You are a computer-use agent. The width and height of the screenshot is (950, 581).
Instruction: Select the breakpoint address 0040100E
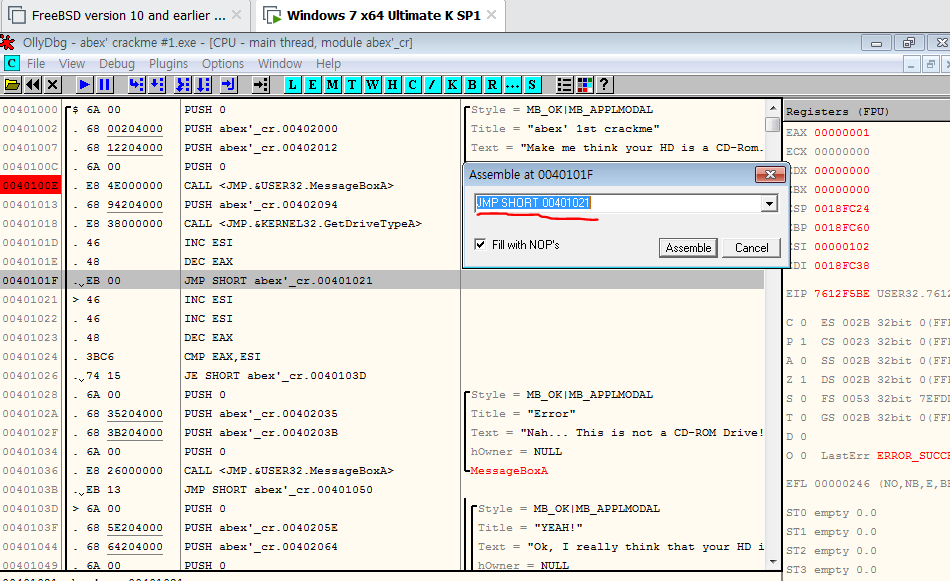[30, 185]
